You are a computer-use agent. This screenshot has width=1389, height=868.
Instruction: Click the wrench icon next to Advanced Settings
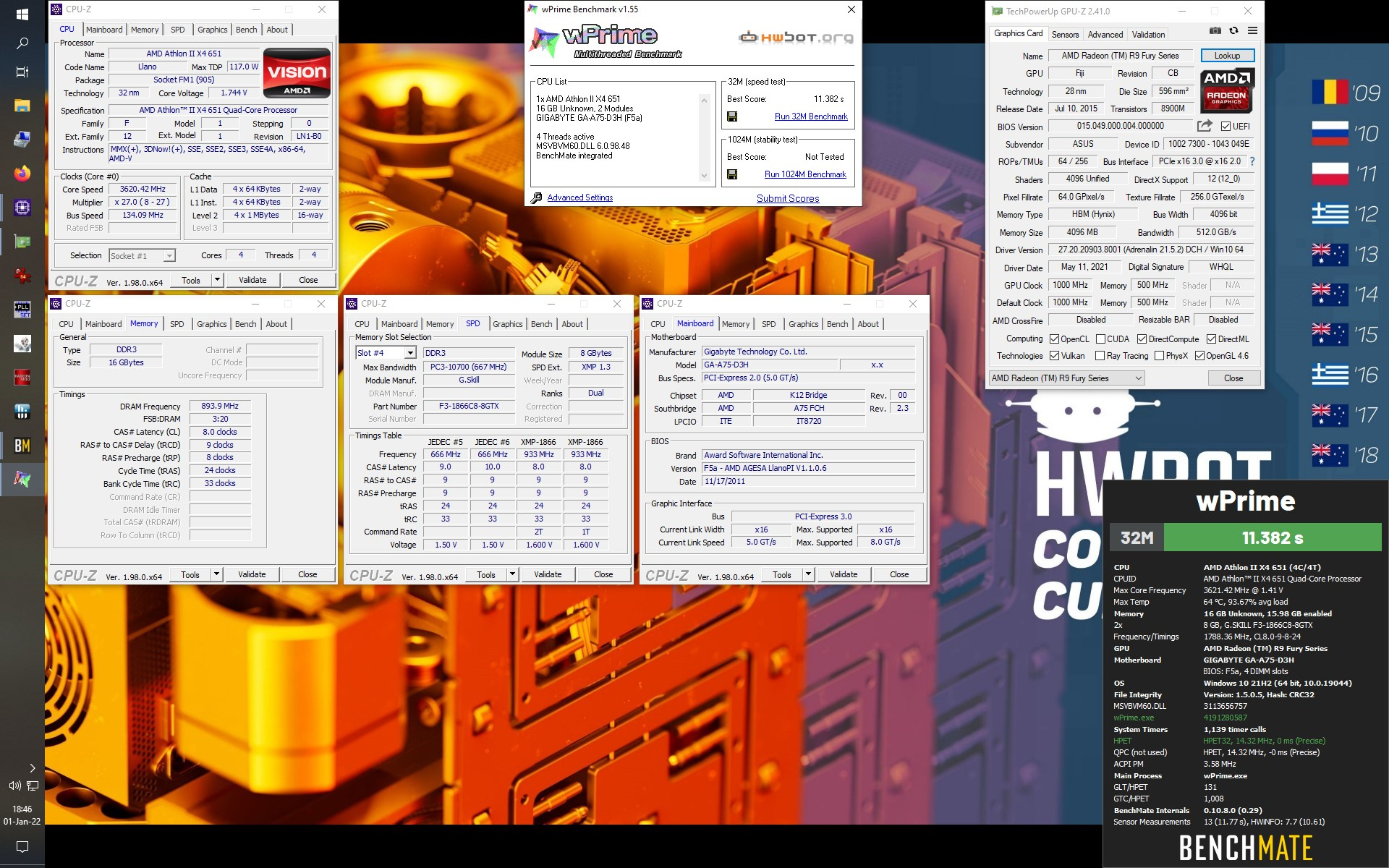[537, 197]
